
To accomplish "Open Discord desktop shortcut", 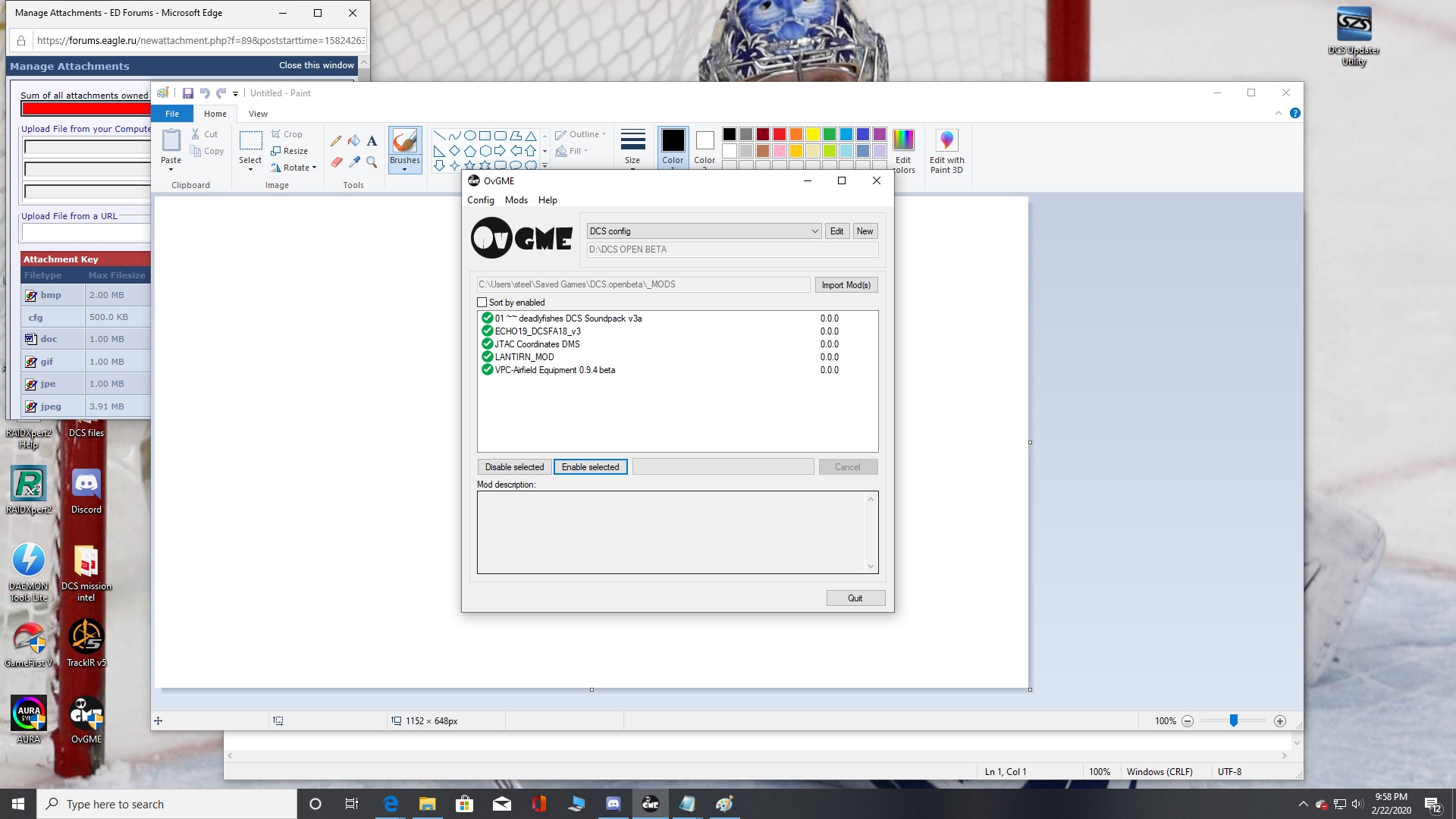I will click(86, 491).
